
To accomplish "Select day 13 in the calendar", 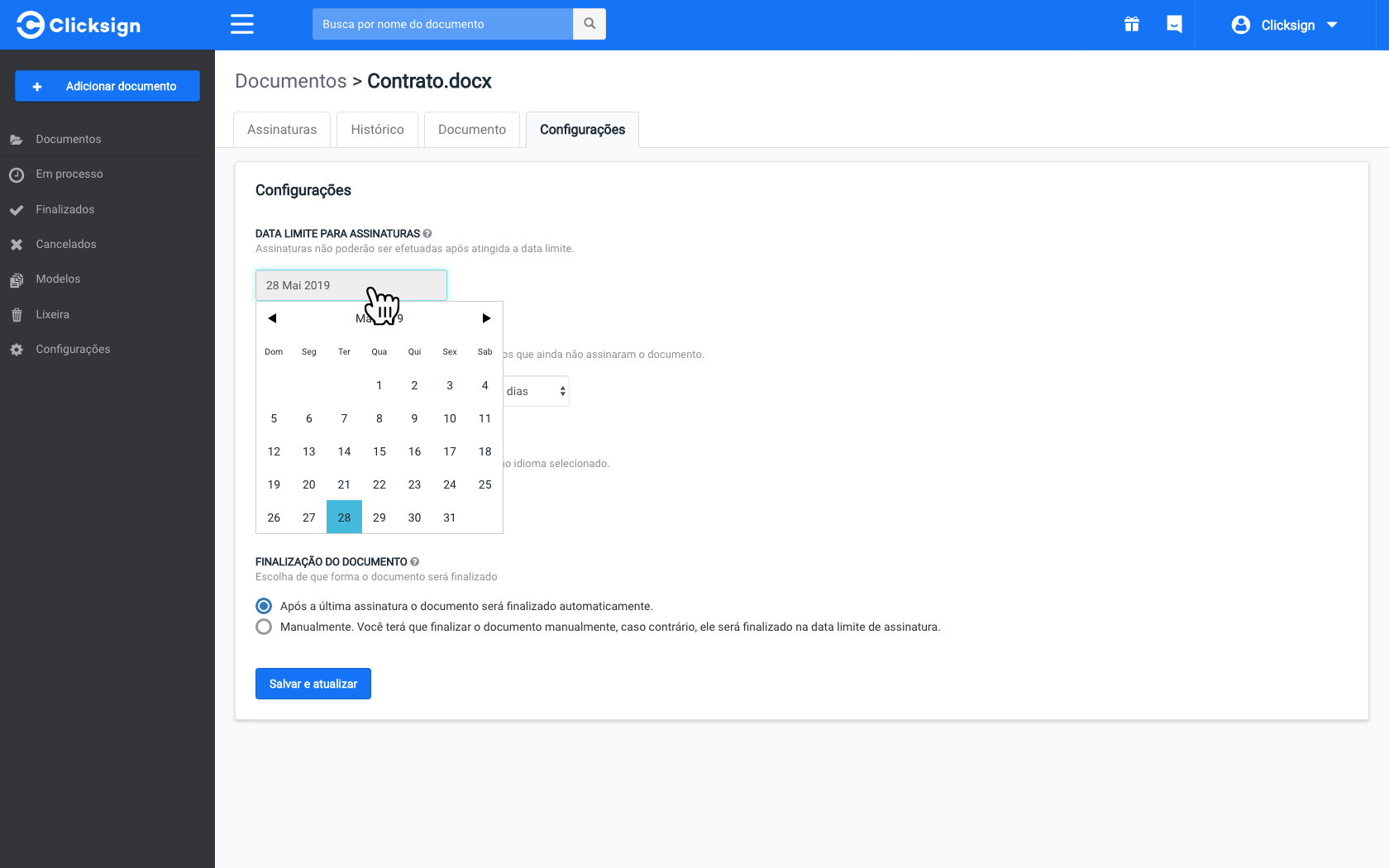I will (309, 451).
